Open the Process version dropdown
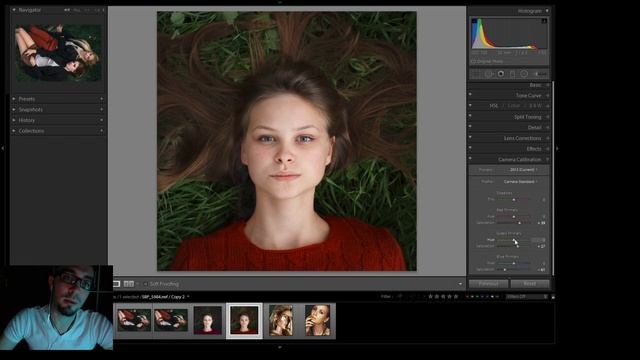 (523, 169)
